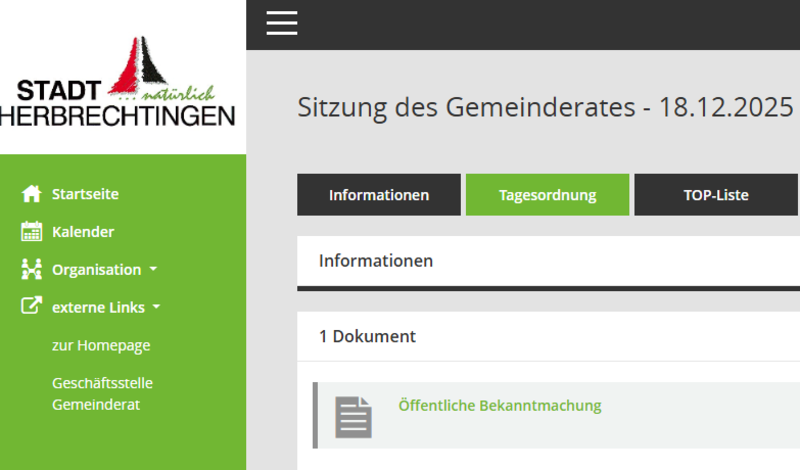The height and width of the screenshot is (470, 800).
Task: Switch to the Tagesordnung tab
Action: click(547, 195)
